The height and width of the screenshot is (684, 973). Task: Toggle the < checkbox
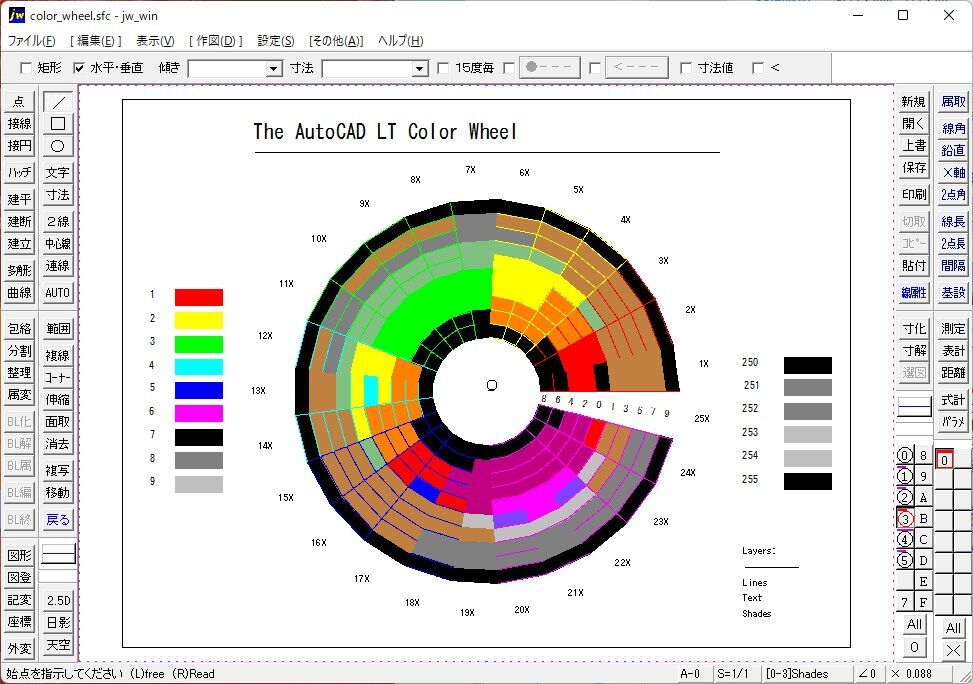(x=758, y=68)
